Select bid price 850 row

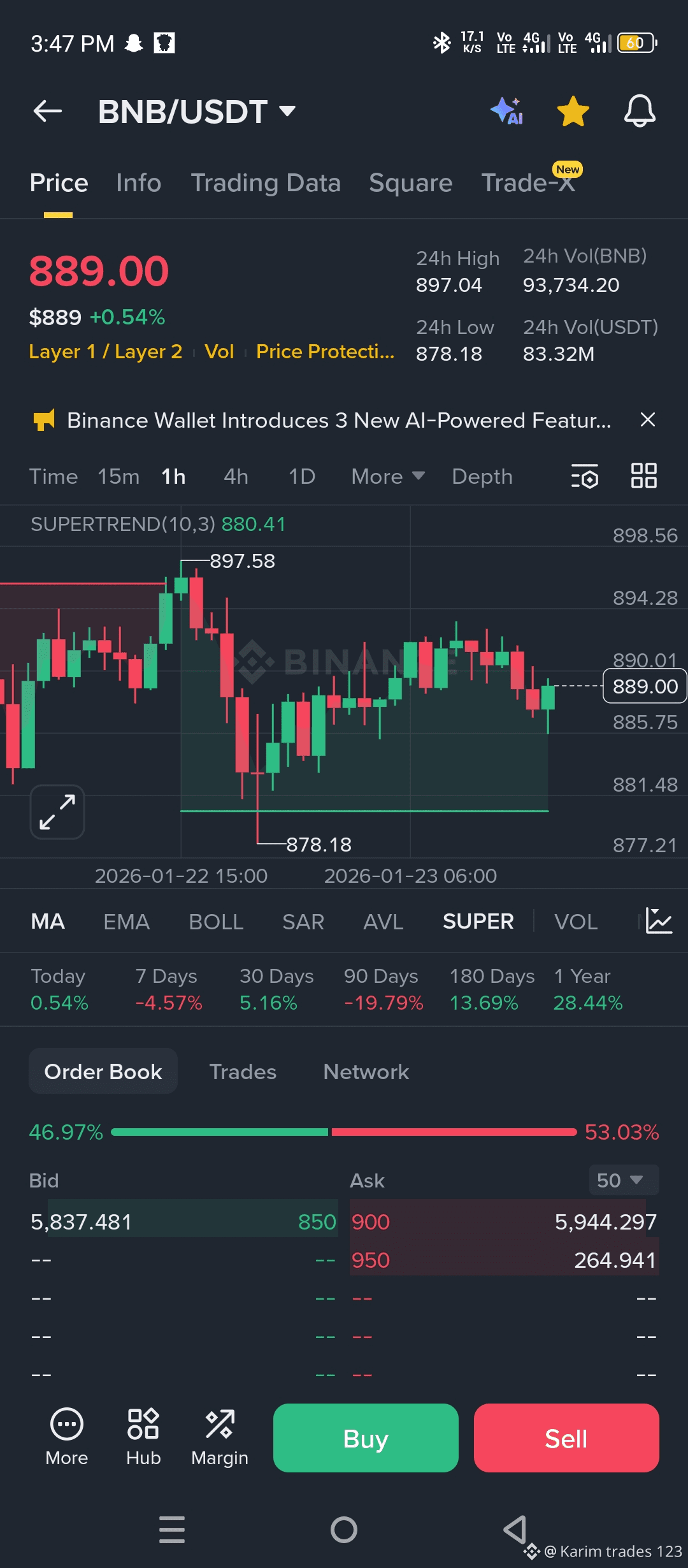point(183,1222)
